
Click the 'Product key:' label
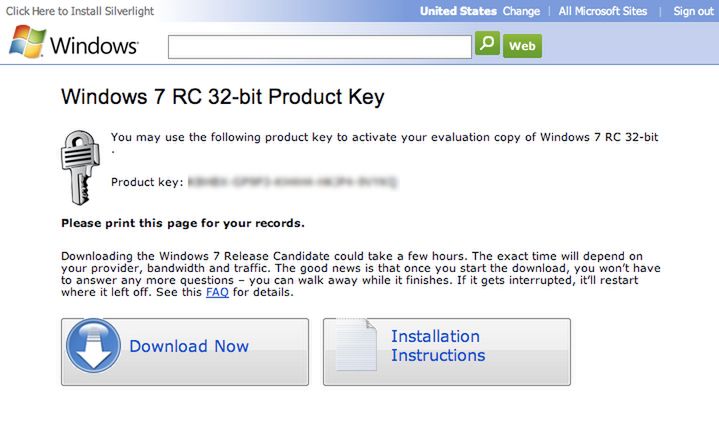coord(147,182)
